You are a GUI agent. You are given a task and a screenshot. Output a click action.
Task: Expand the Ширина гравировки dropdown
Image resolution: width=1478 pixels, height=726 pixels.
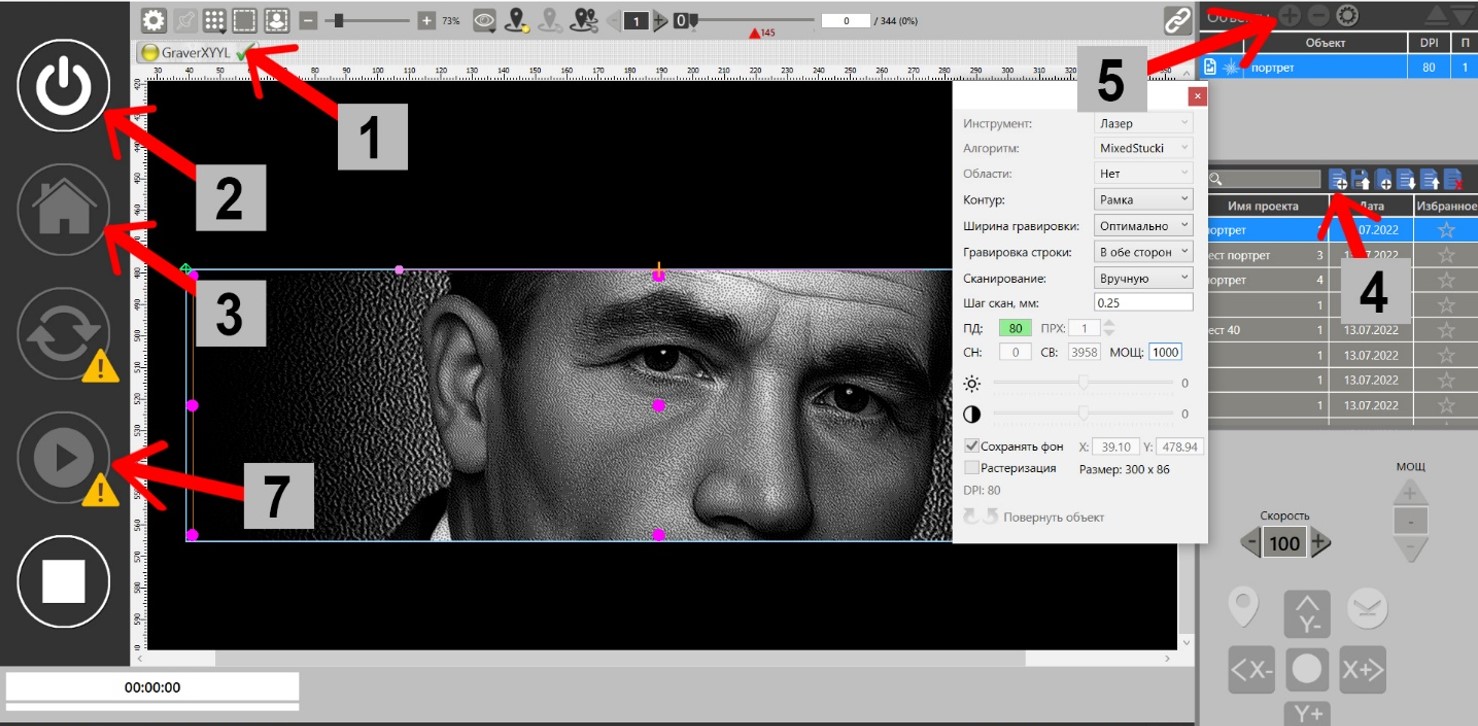pyautogui.click(x=1143, y=226)
